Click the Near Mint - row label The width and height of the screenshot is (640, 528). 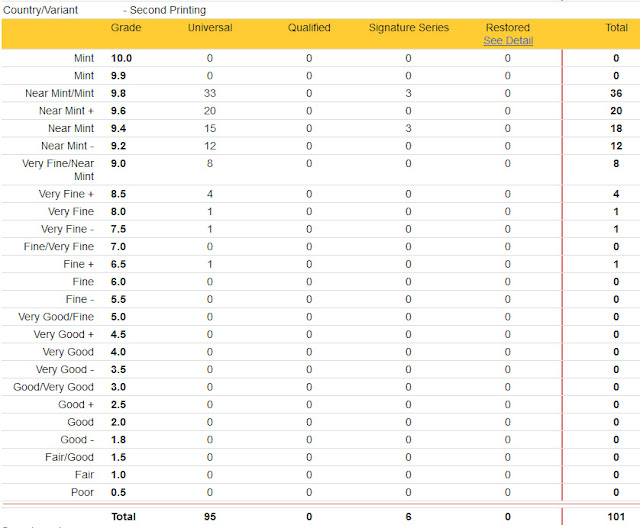(67, 146)
